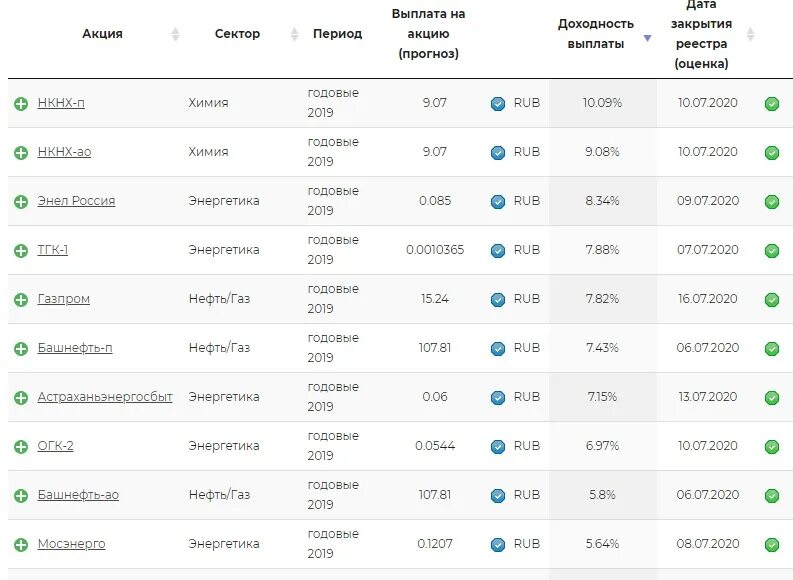This screenshot has width=793, height=580.
Task: Click green plus icon beside НКНХ-п
Action: click(21, 104)
